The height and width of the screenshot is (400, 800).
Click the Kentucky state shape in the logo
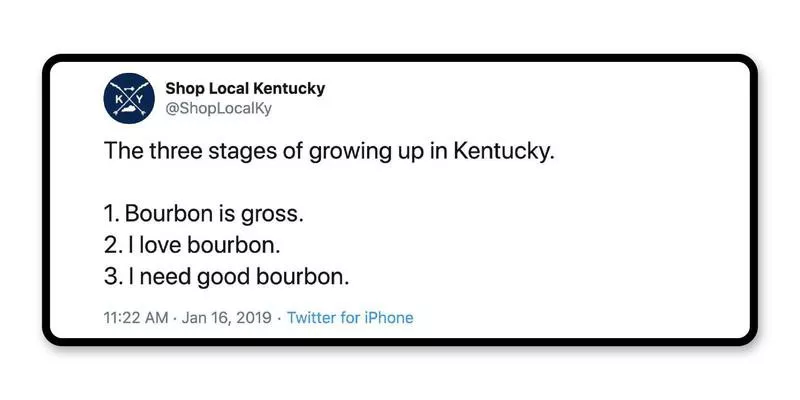tap(128, 110)
